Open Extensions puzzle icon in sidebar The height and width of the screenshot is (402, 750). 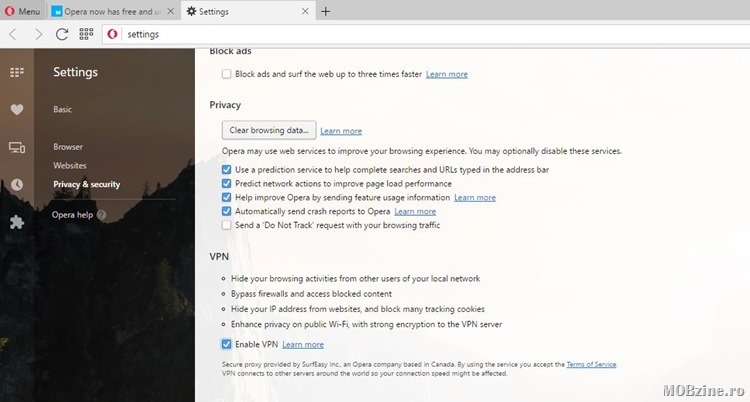[17, 222]
